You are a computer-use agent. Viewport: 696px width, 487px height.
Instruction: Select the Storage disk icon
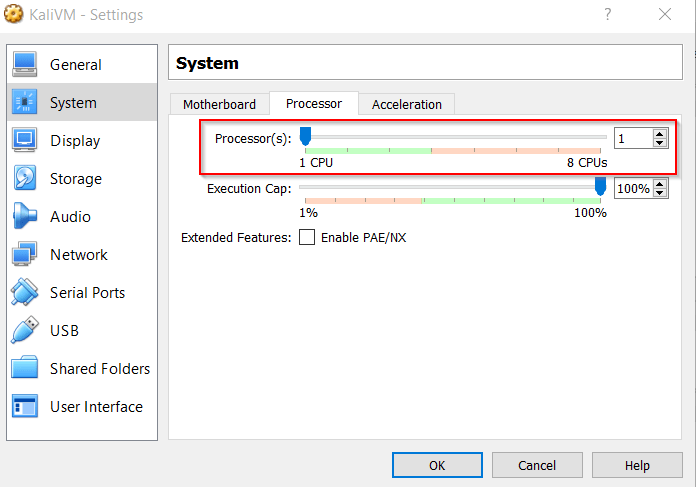(25, 179)
